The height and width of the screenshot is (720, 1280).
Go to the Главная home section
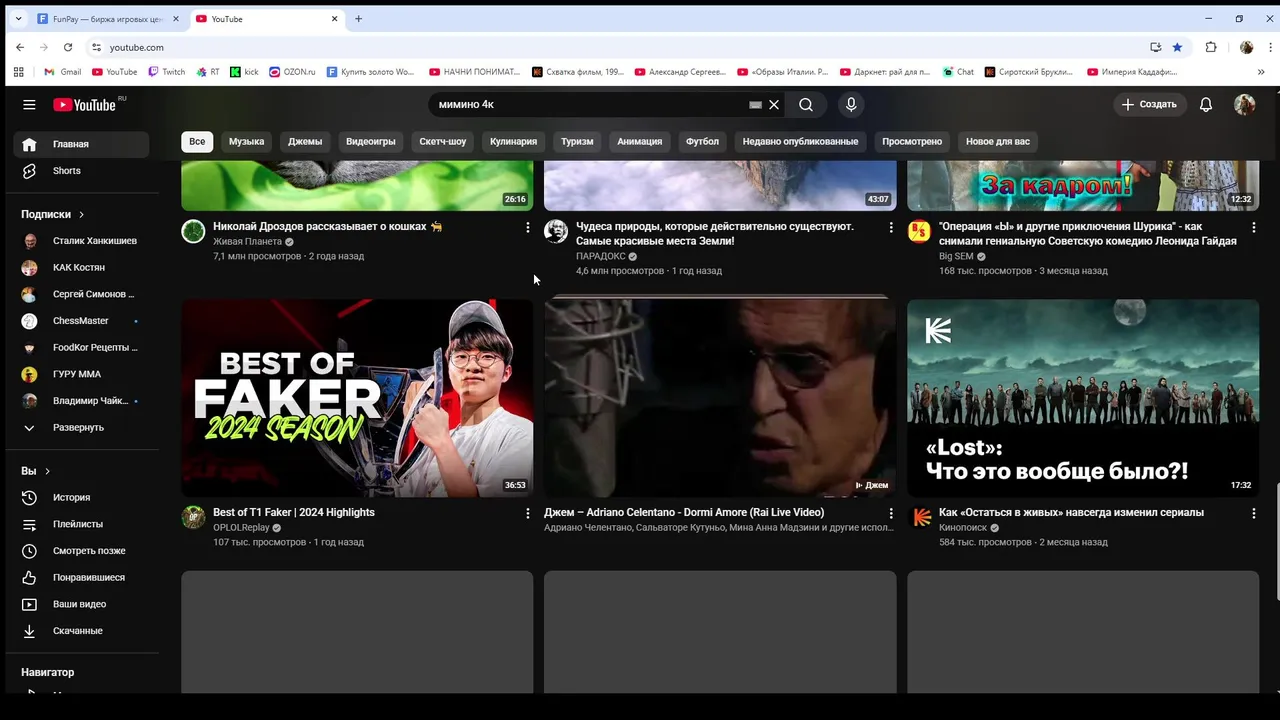(x=81, y=144)
